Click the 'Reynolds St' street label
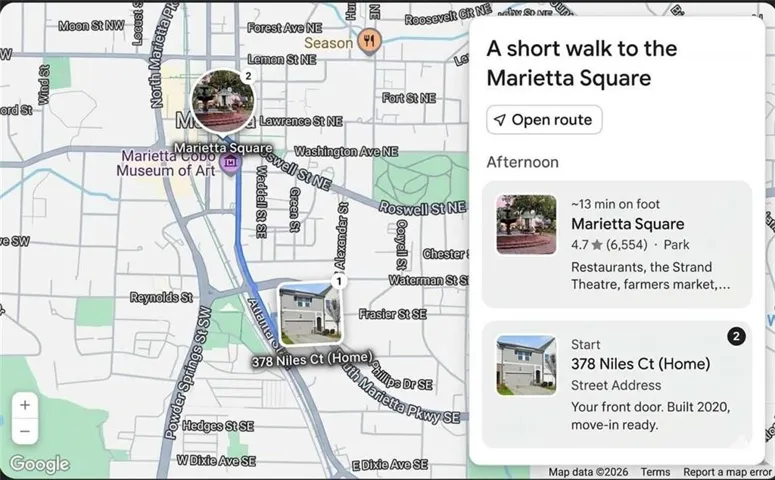775x480 pixels. (x=161, y=297)
